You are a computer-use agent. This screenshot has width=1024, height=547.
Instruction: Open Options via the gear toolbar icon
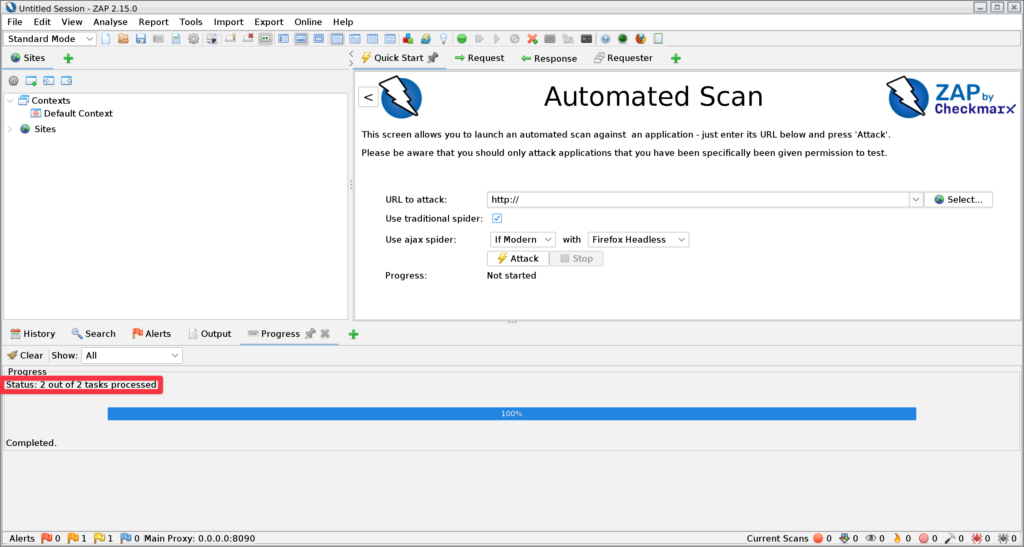pos(193,39)
